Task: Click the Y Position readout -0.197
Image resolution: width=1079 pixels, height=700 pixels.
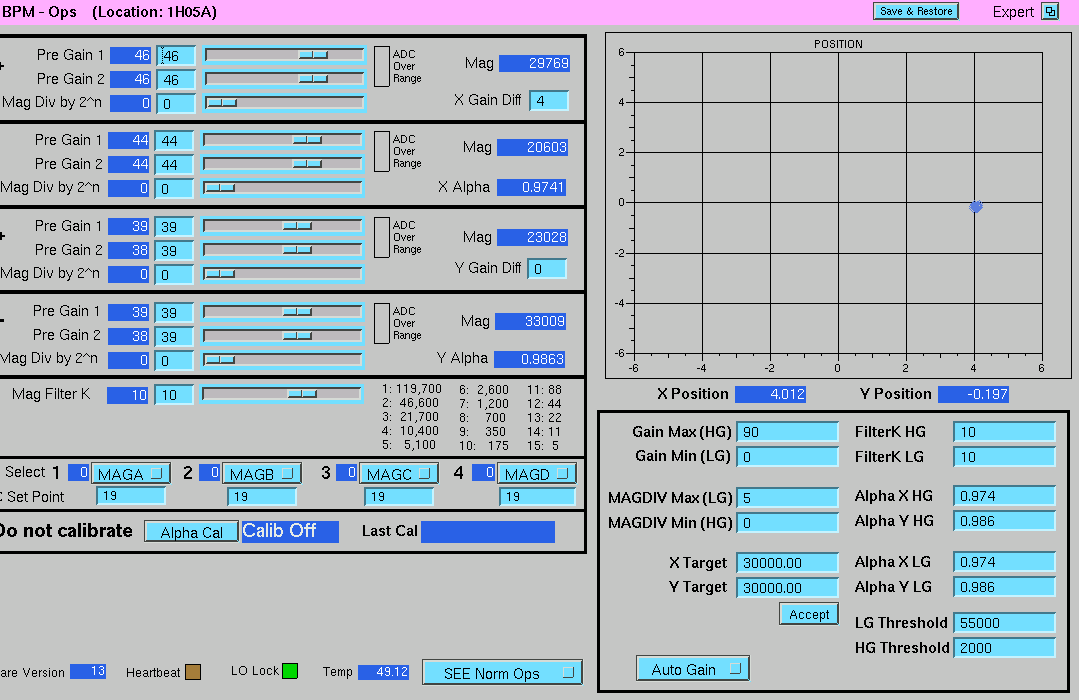Action: coord(973,394)
